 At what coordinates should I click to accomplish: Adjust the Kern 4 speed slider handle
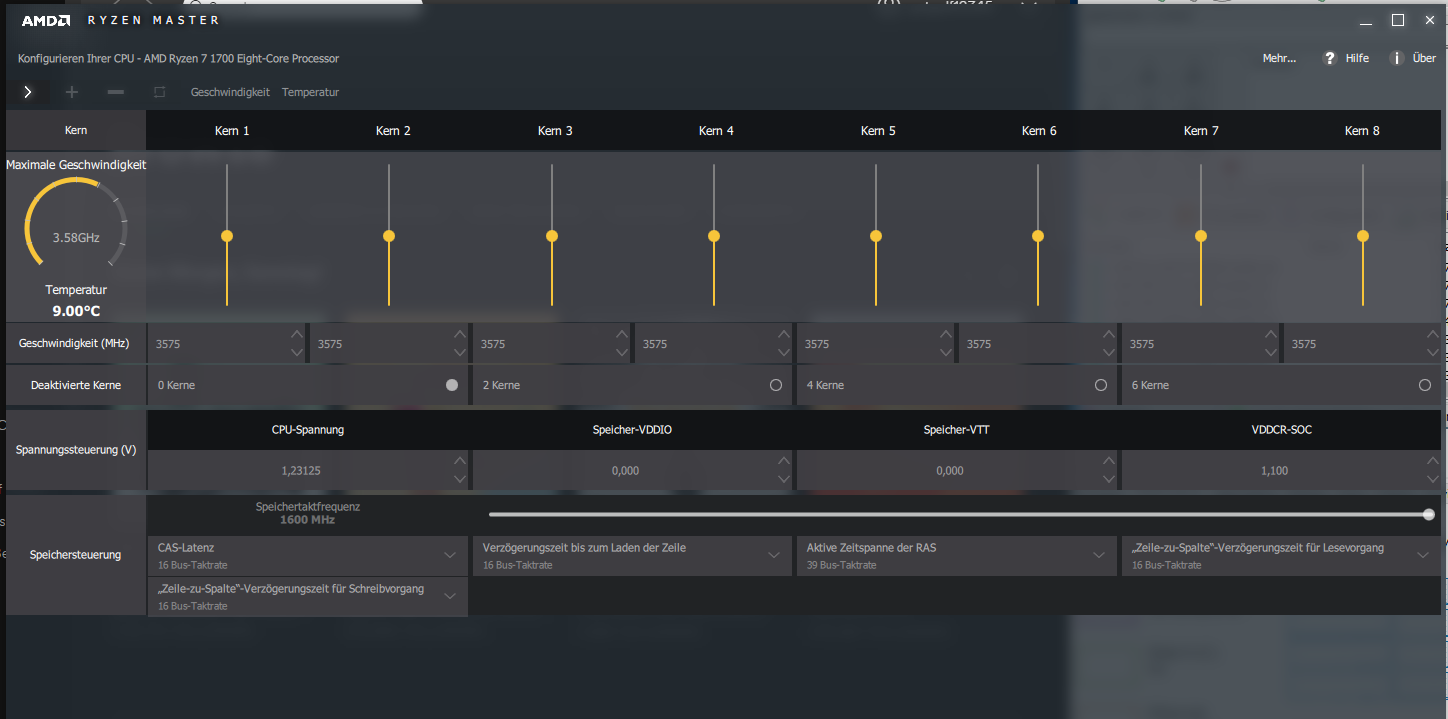click(714, 236)
